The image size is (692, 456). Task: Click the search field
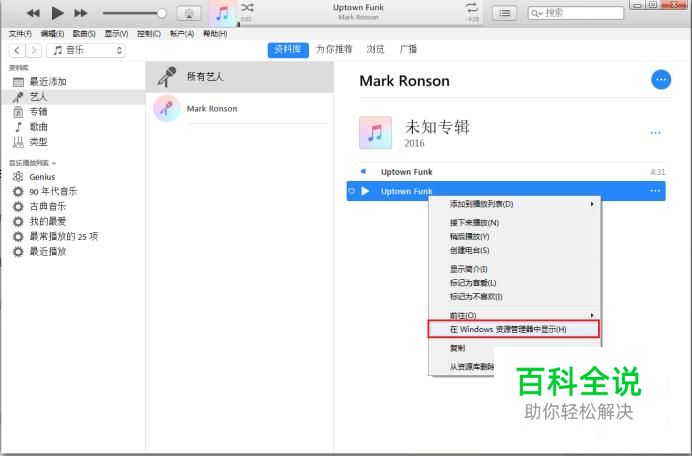576,13
